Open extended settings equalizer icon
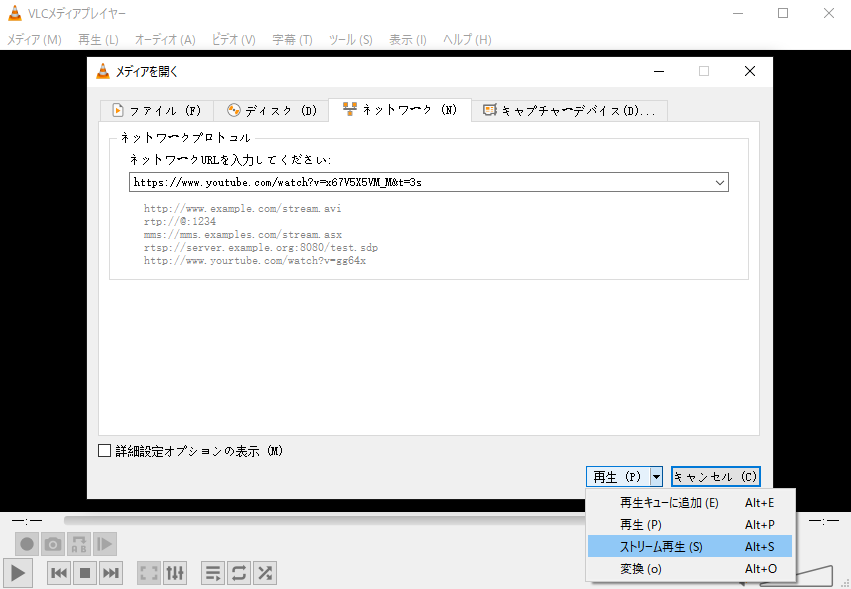The width and height of the screenshot is (851, 589). coord(175,573)
